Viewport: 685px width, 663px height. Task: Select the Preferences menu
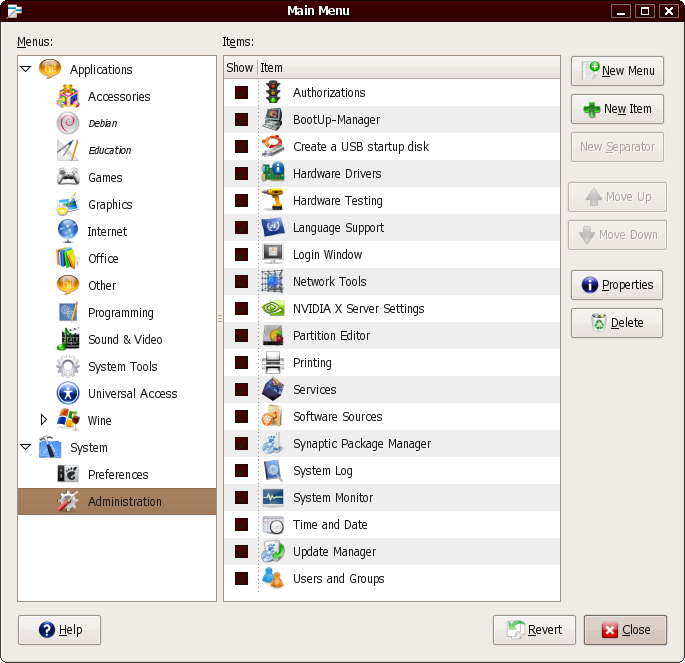[118, 474]
